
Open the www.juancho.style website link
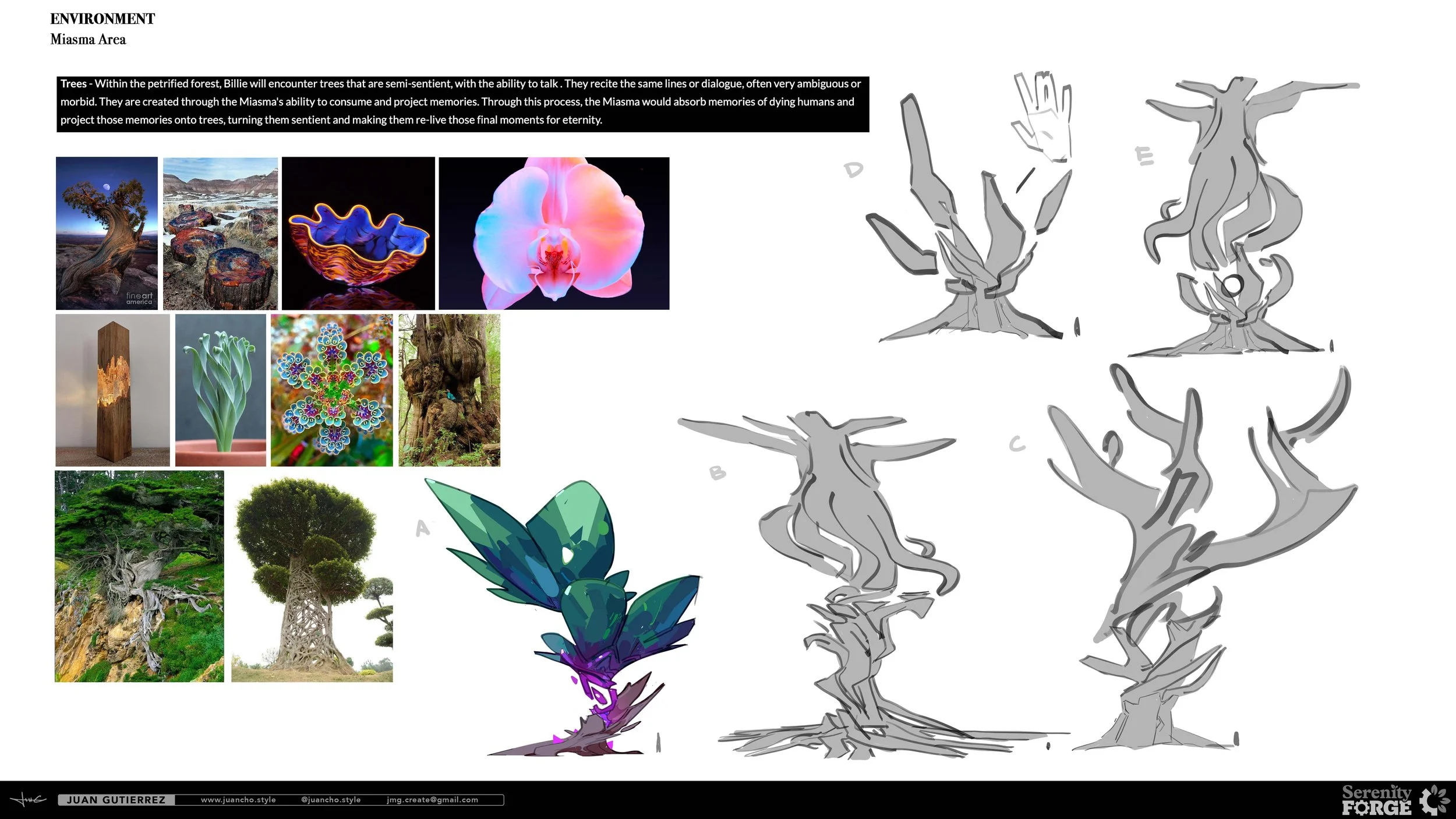[238, 800]
